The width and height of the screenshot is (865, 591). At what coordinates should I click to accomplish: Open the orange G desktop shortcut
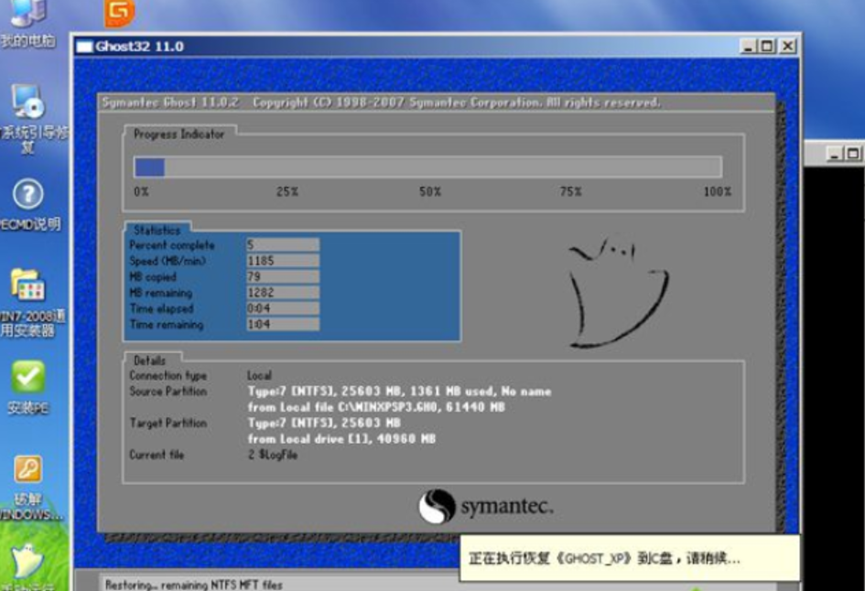[119, 12]
